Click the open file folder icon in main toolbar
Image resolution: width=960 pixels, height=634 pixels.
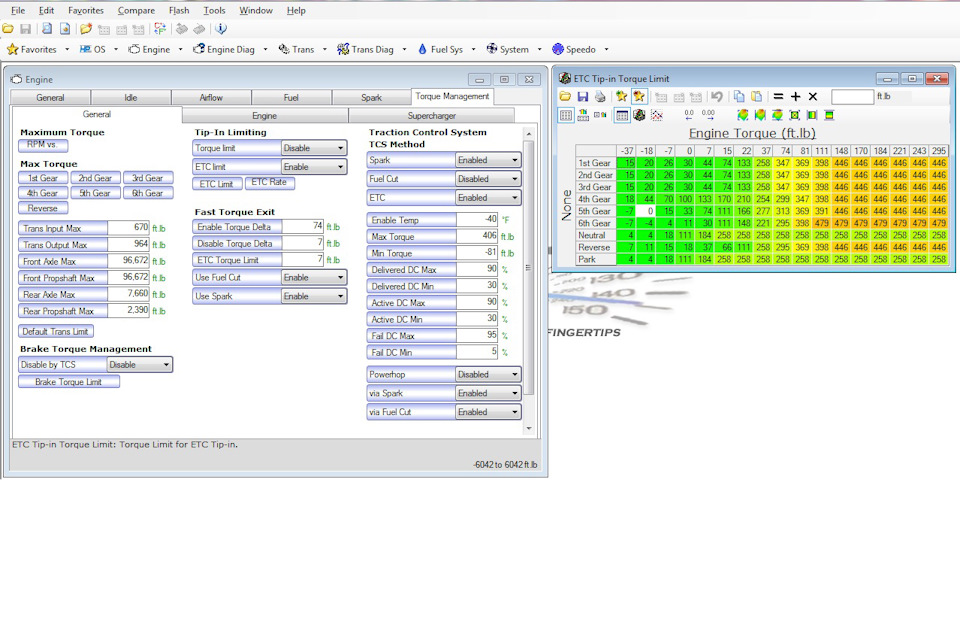click(x=8, y=29)
